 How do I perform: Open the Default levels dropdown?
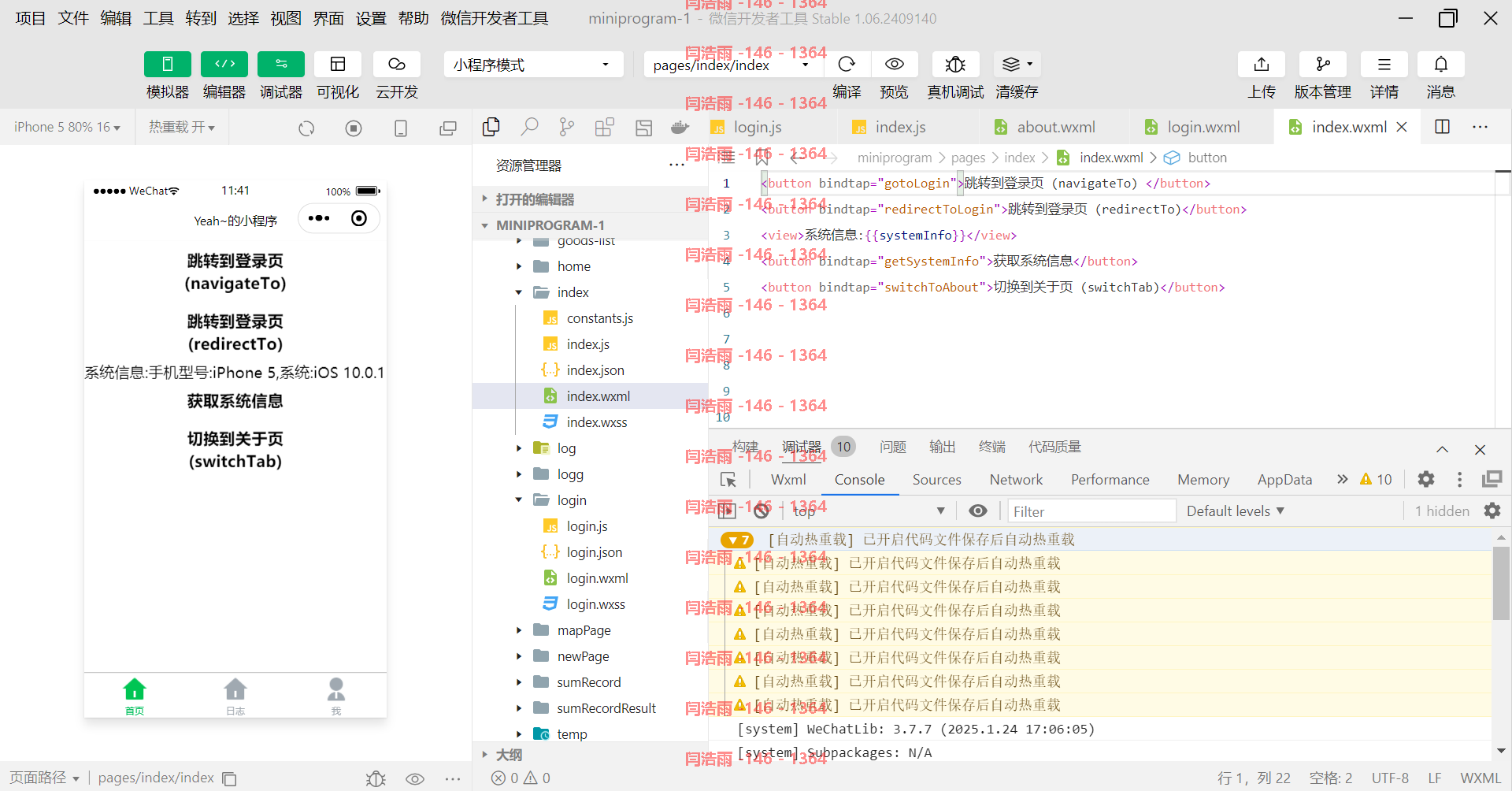tap(1236, 511)
